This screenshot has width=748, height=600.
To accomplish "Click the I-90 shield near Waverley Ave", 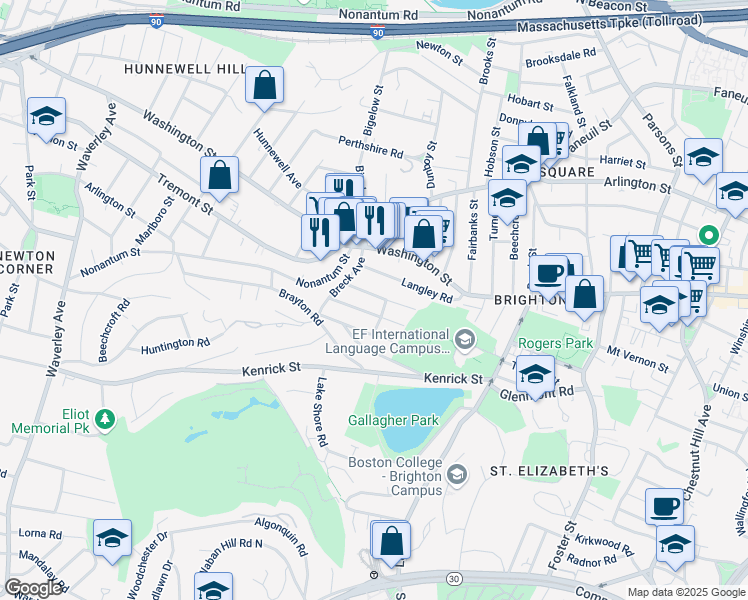I will 156,21.
